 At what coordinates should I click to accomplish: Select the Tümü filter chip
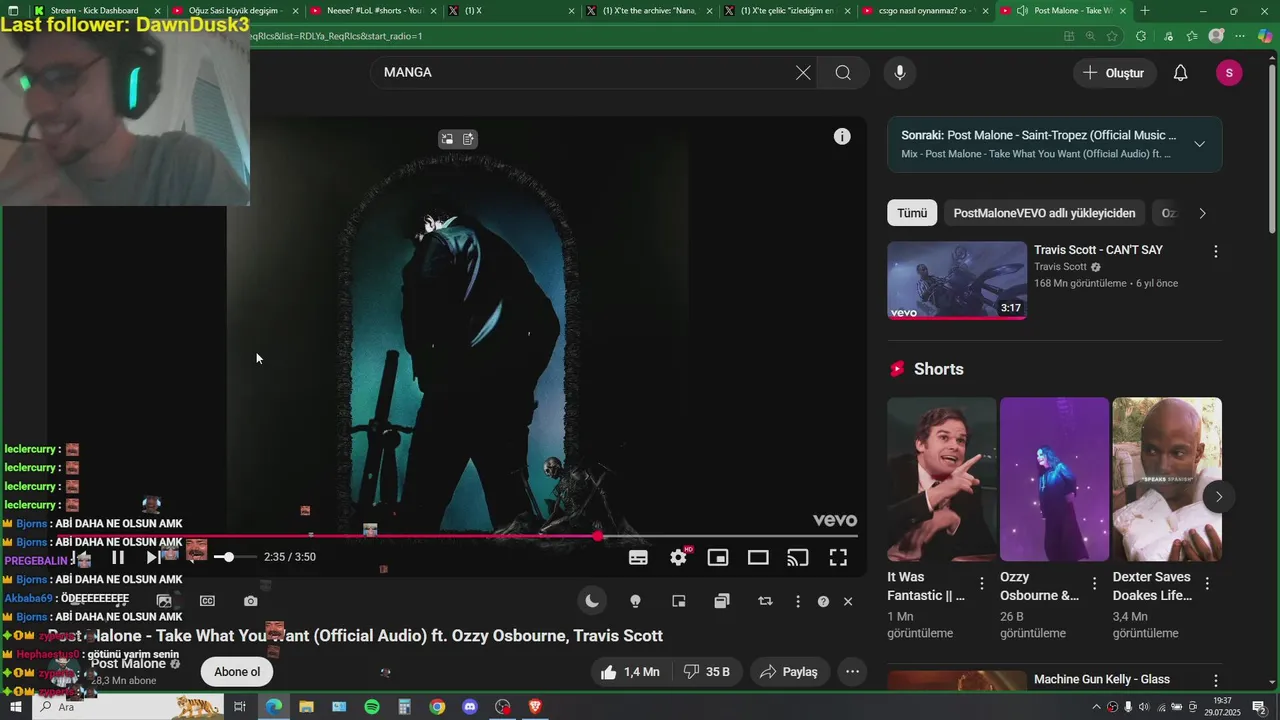(x=912, y=213)
